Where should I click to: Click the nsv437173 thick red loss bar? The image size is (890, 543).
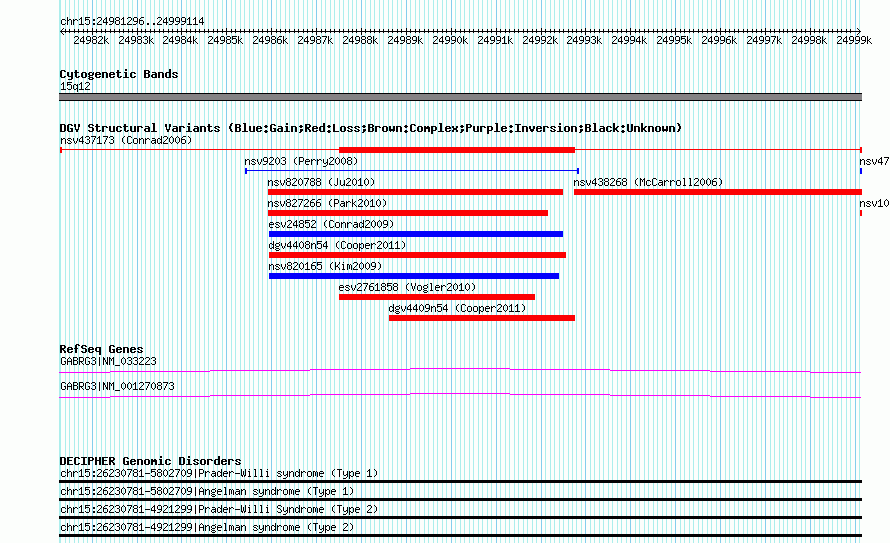(457, 150)
